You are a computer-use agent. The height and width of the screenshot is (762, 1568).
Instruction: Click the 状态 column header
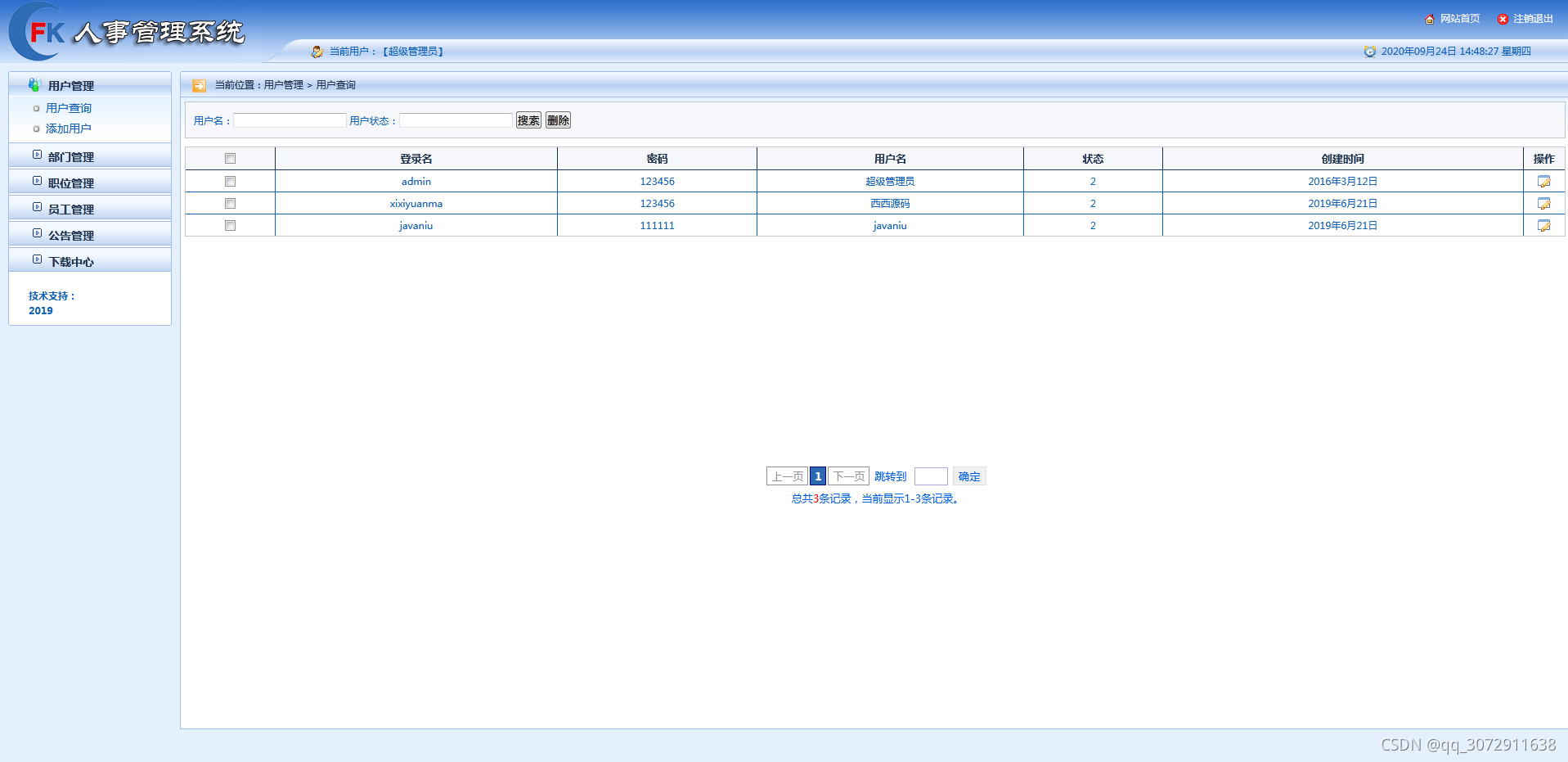1093,159
